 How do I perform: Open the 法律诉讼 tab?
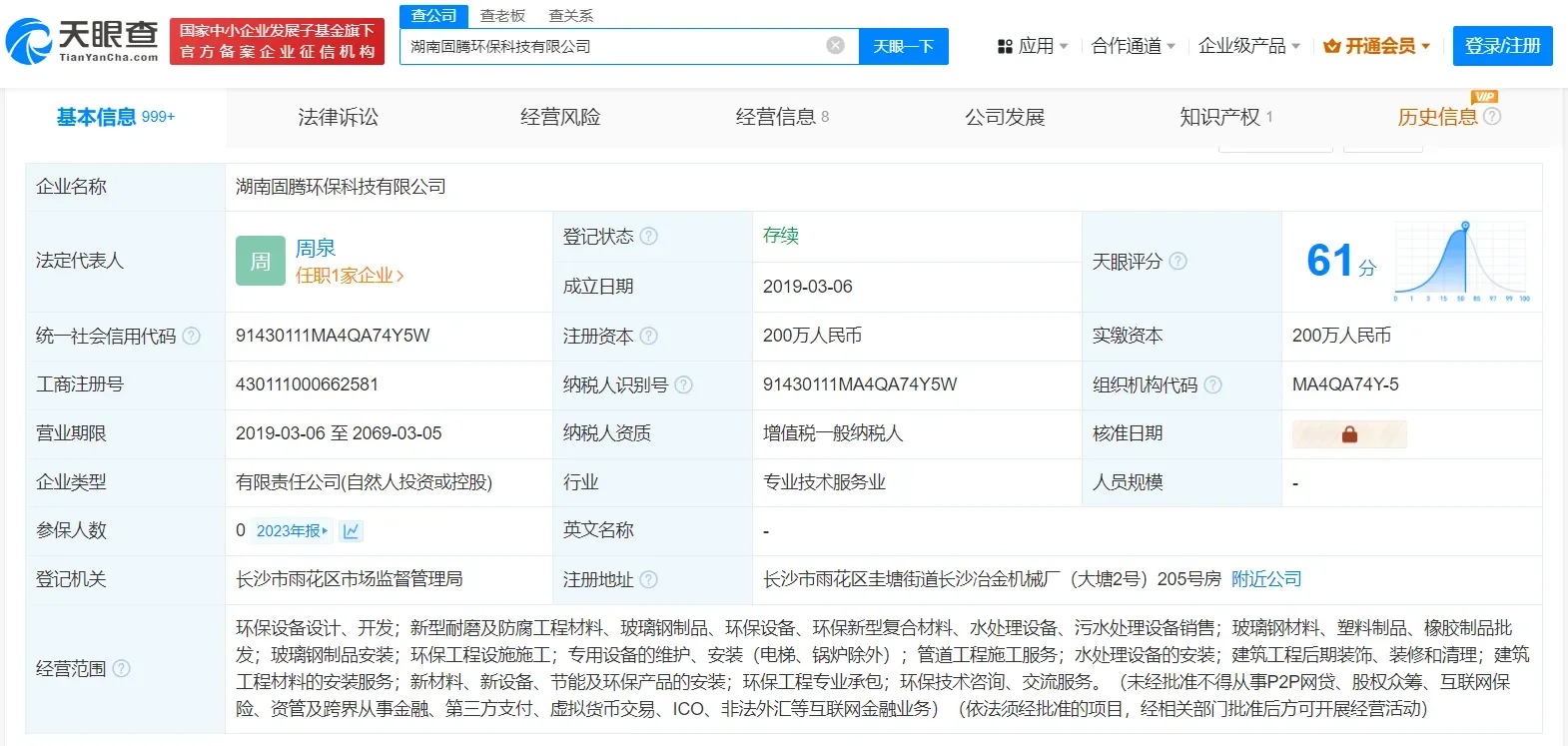338,118
